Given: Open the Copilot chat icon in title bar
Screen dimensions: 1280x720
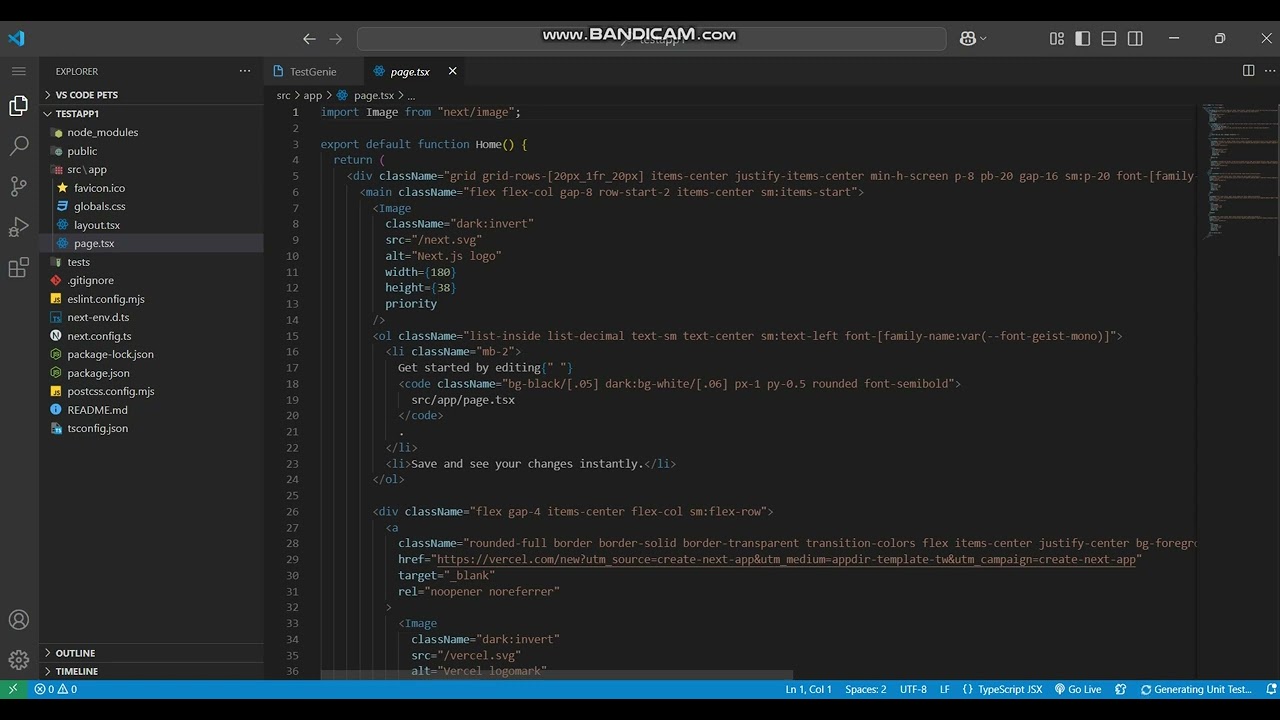Looking at the screenshot, I should 967,38.
